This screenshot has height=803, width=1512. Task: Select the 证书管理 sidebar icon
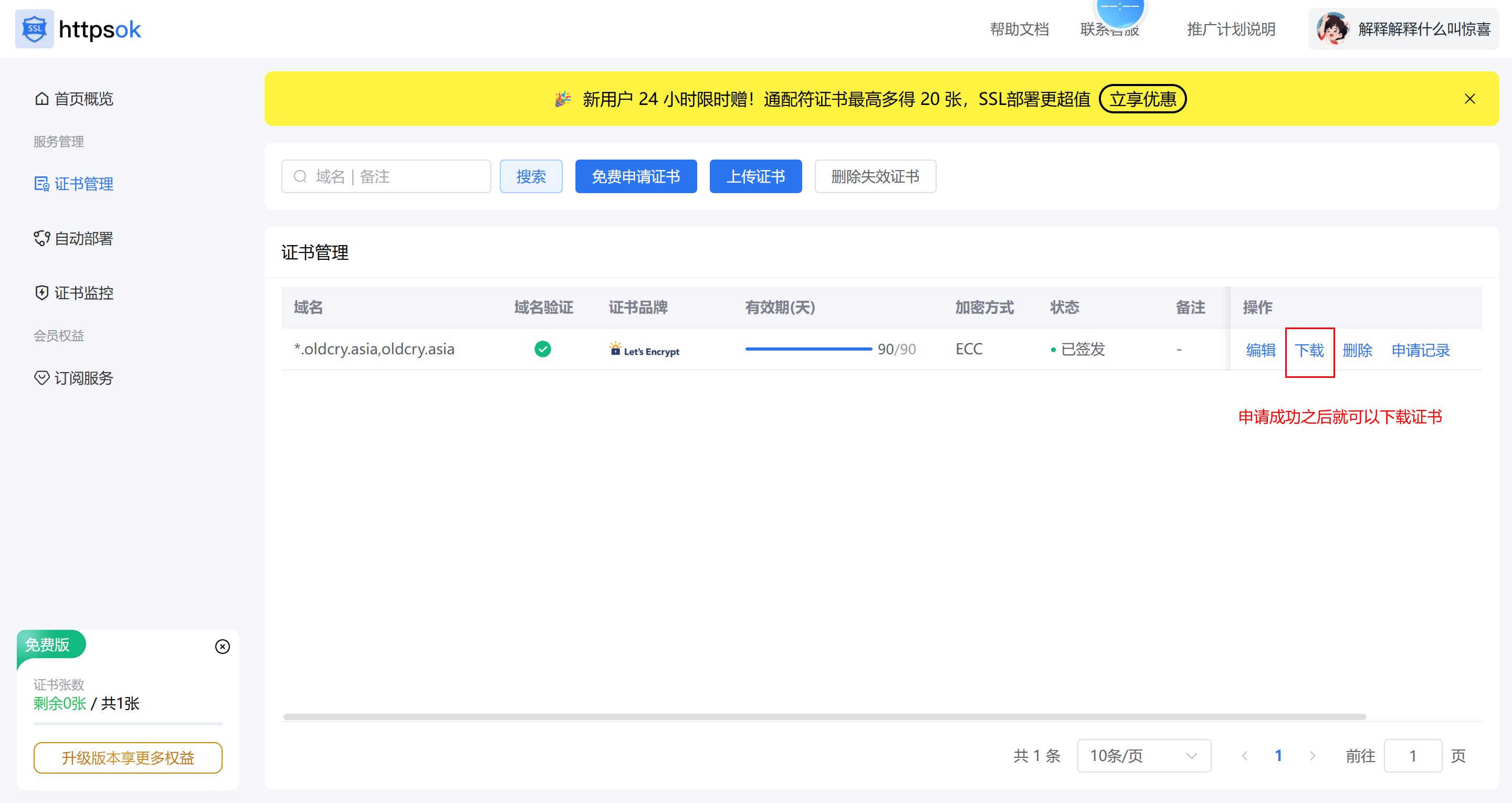click(41, 184)
